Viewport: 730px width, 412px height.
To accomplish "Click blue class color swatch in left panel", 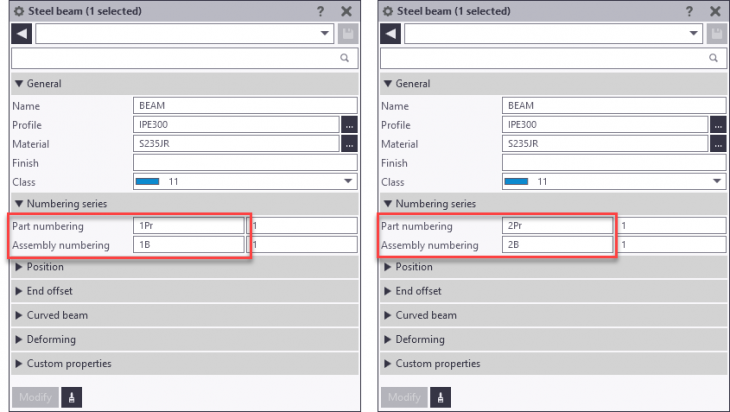I will (x=148, y=182).
